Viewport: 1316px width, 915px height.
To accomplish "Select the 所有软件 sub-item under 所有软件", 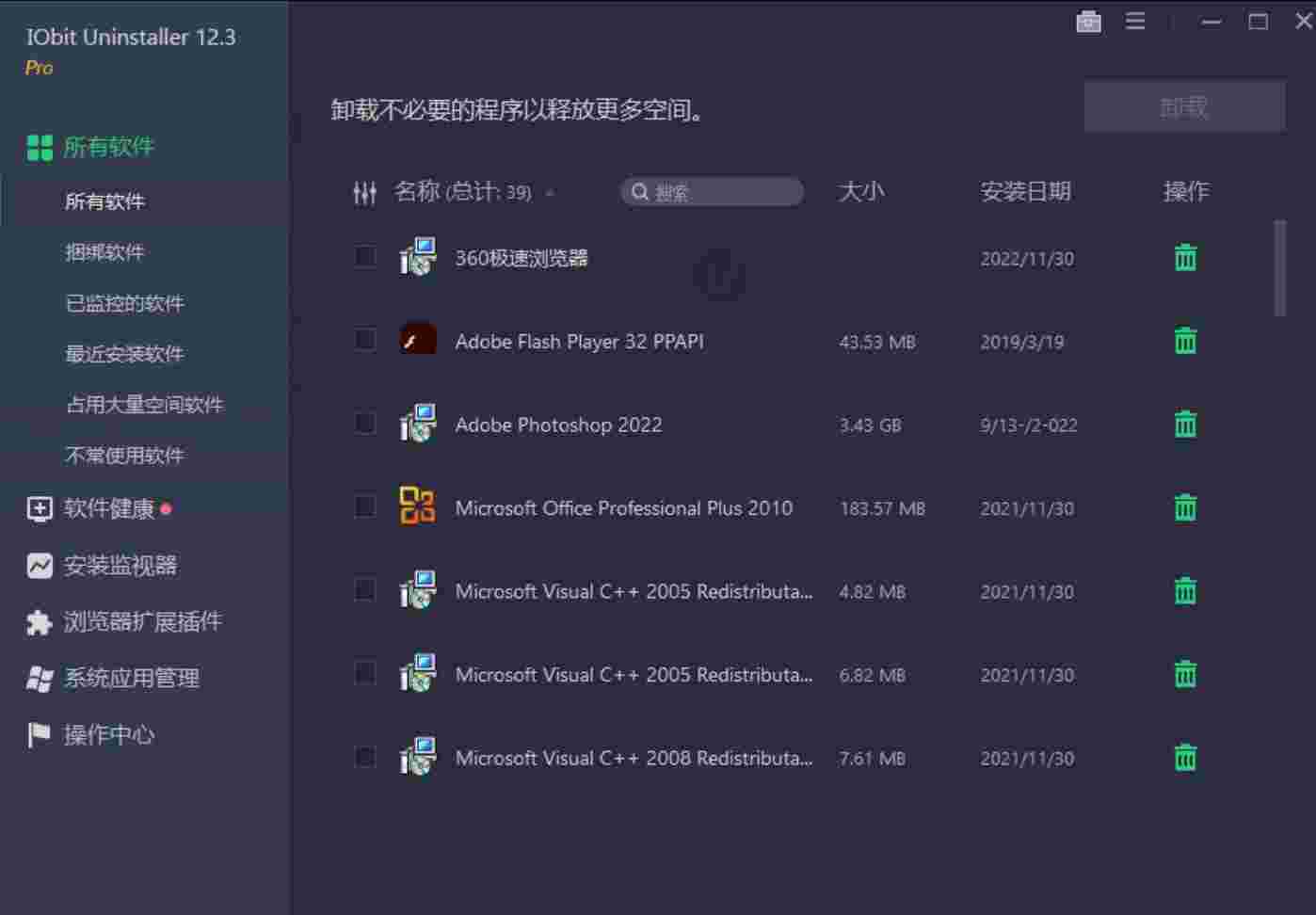I will click(x=104, y=201).
